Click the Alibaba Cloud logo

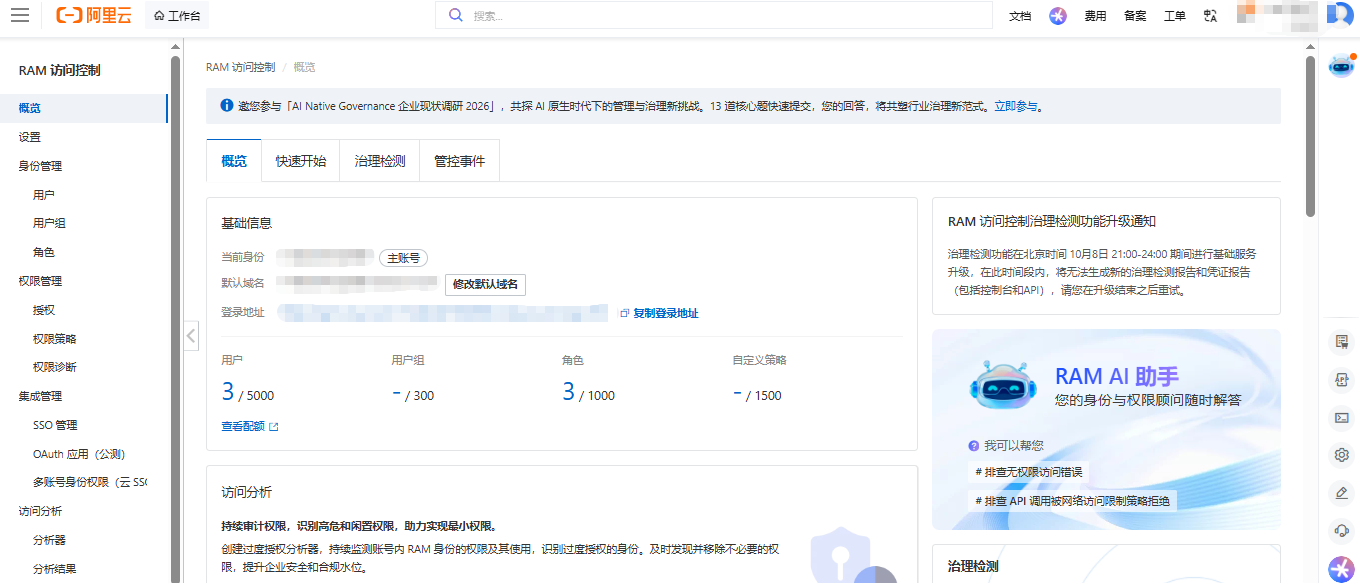click(93, 15)
